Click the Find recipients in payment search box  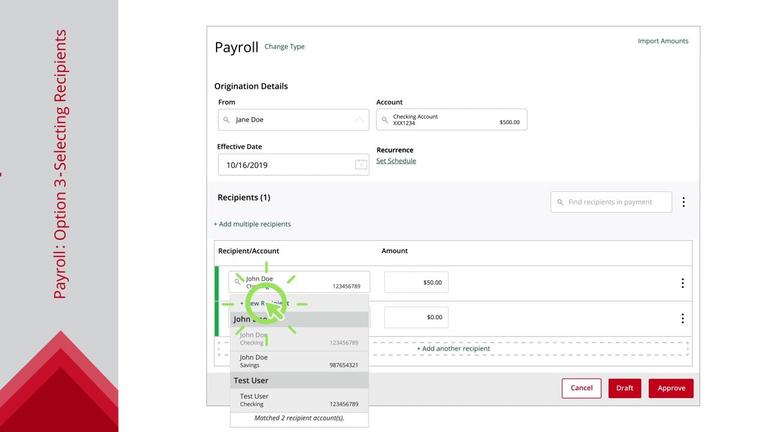tap(611, 202)
